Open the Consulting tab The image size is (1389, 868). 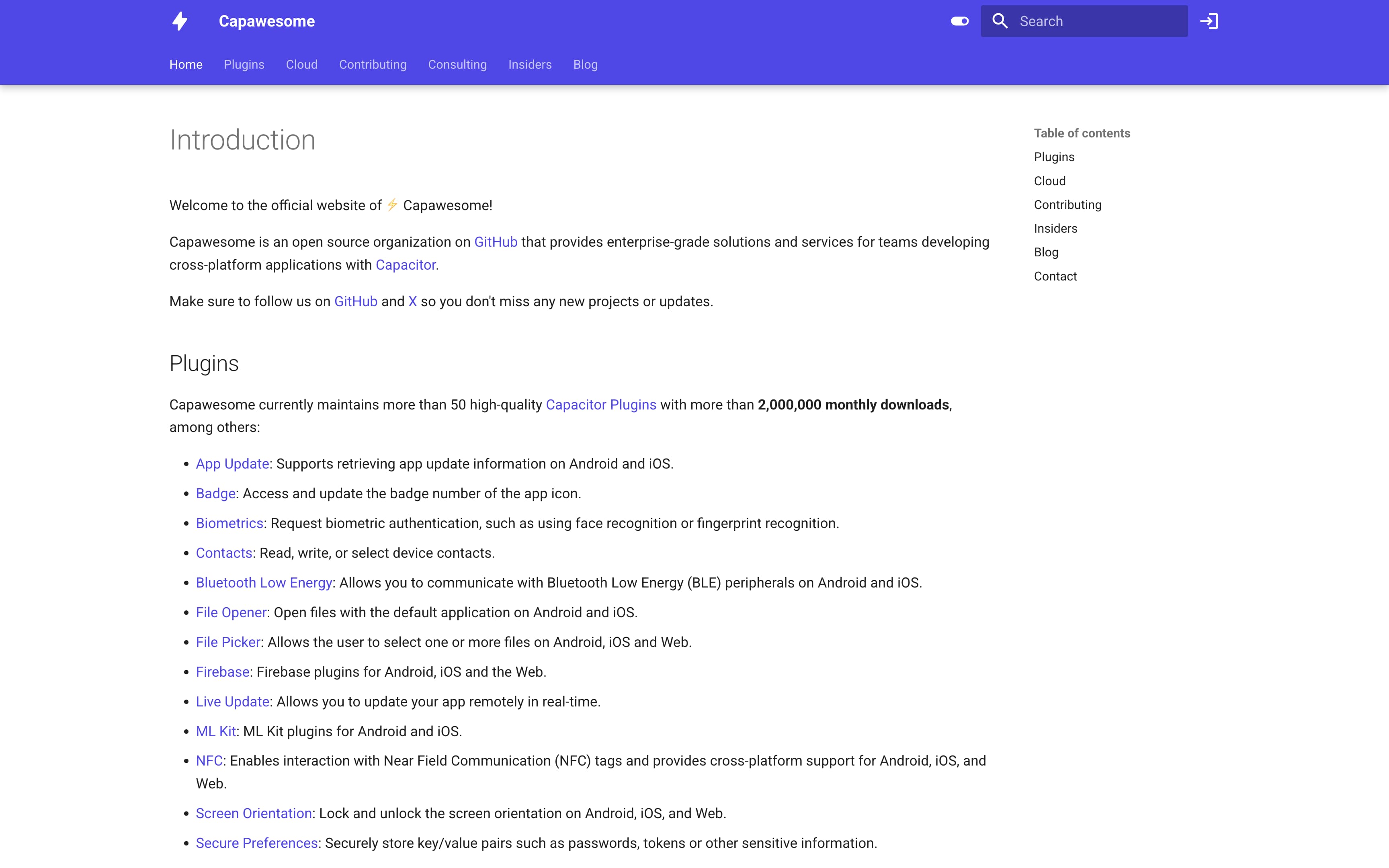(x=457, y=64)
